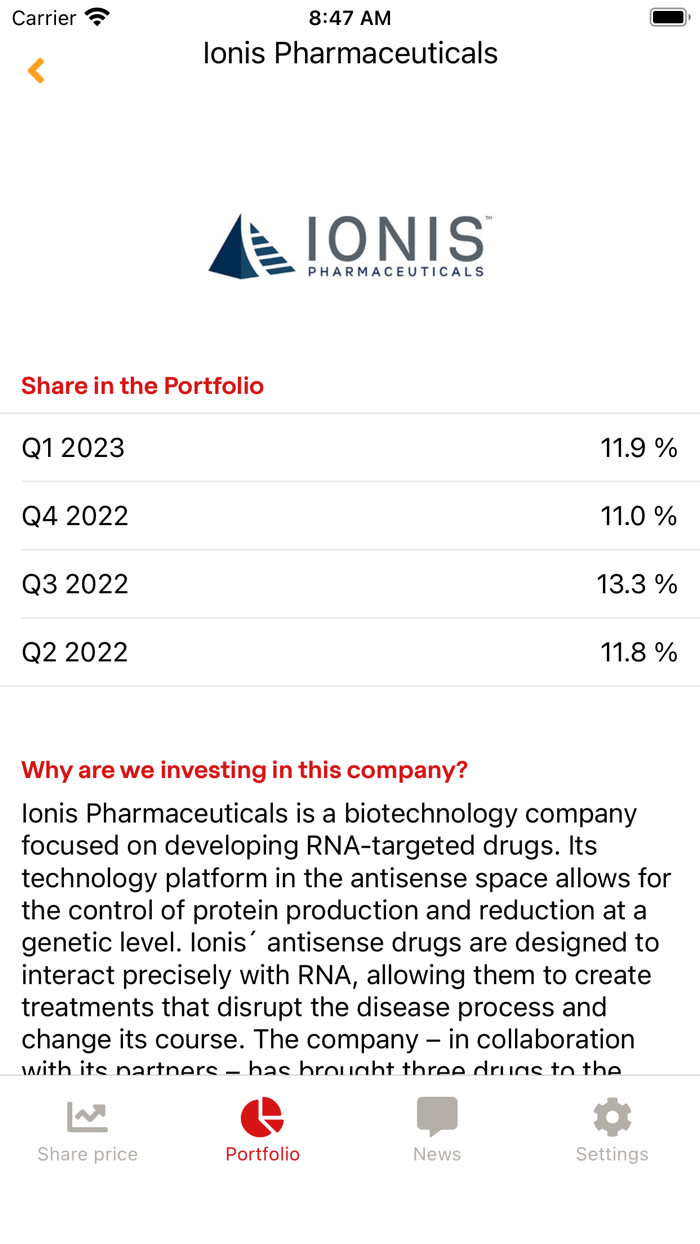Expand the Q1 2023 portfolio row
This screenshot has height=1244, width=700.
(350, 448)
